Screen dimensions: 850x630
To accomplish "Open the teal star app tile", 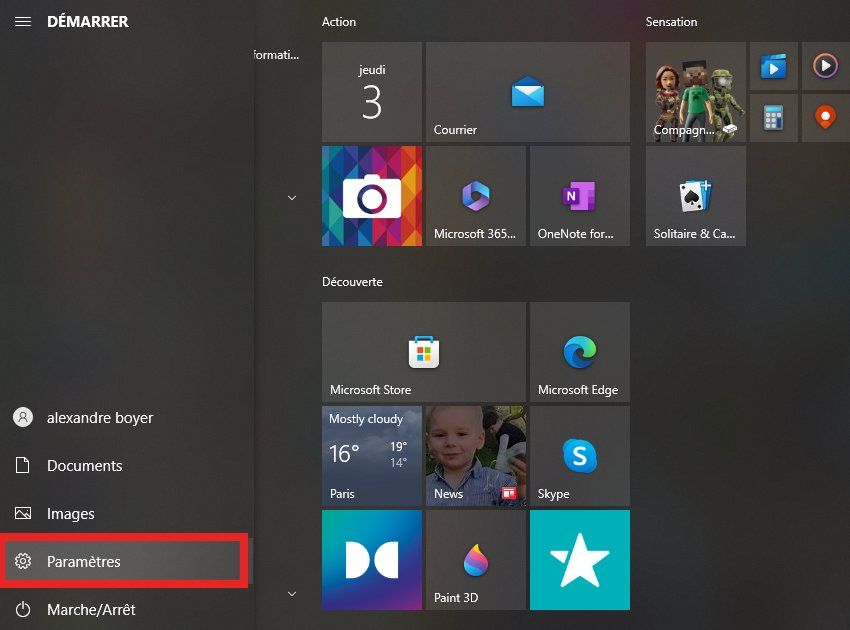I will pyautogui.click(x=580, y=560).
